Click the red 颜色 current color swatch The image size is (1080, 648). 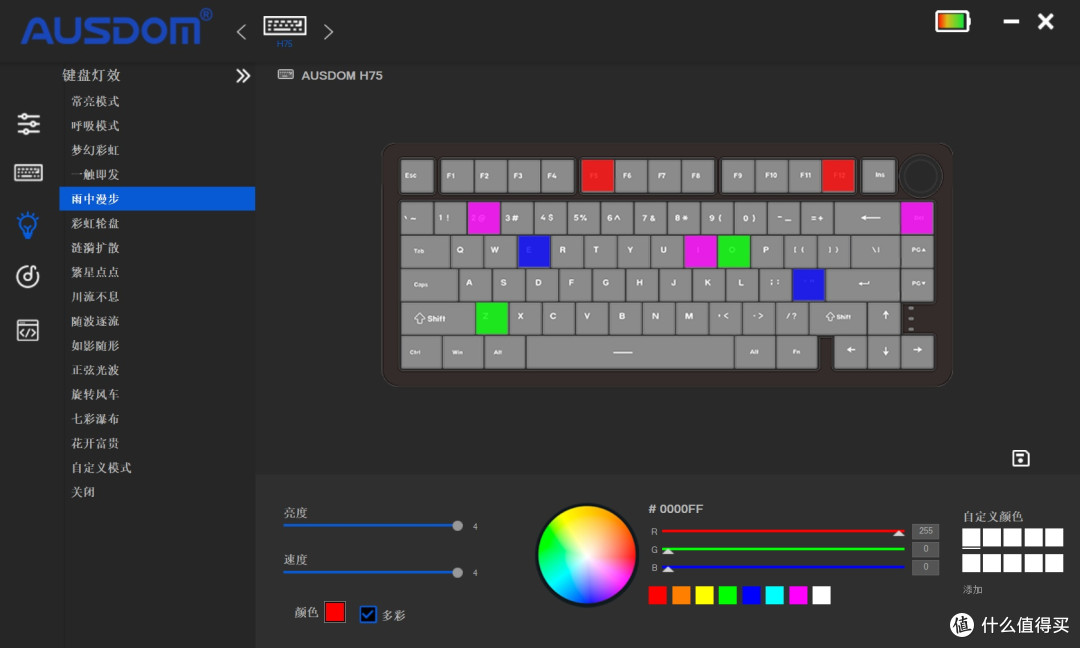point(335,612)
